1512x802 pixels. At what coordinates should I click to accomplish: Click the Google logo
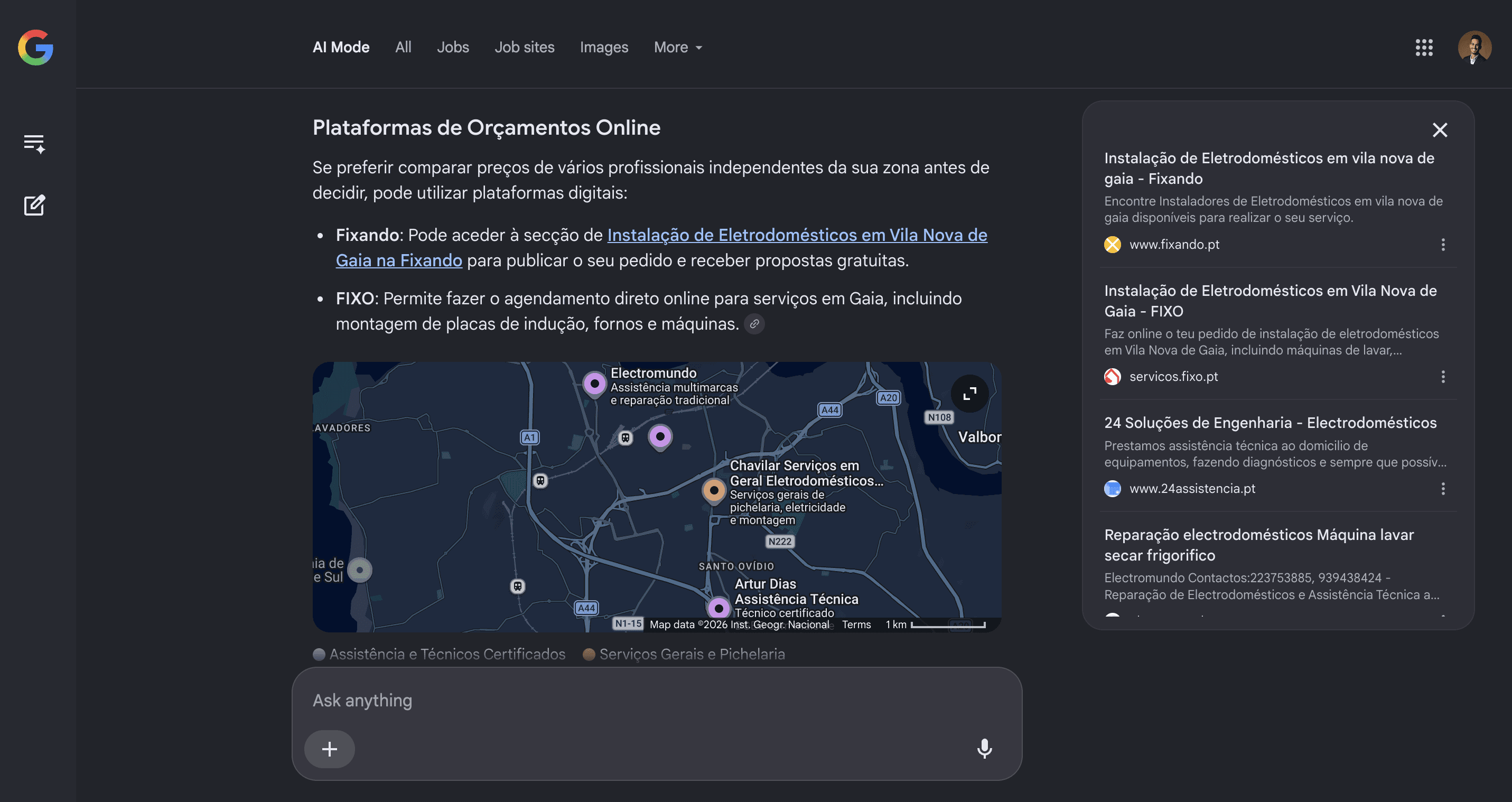click(35, 48)
